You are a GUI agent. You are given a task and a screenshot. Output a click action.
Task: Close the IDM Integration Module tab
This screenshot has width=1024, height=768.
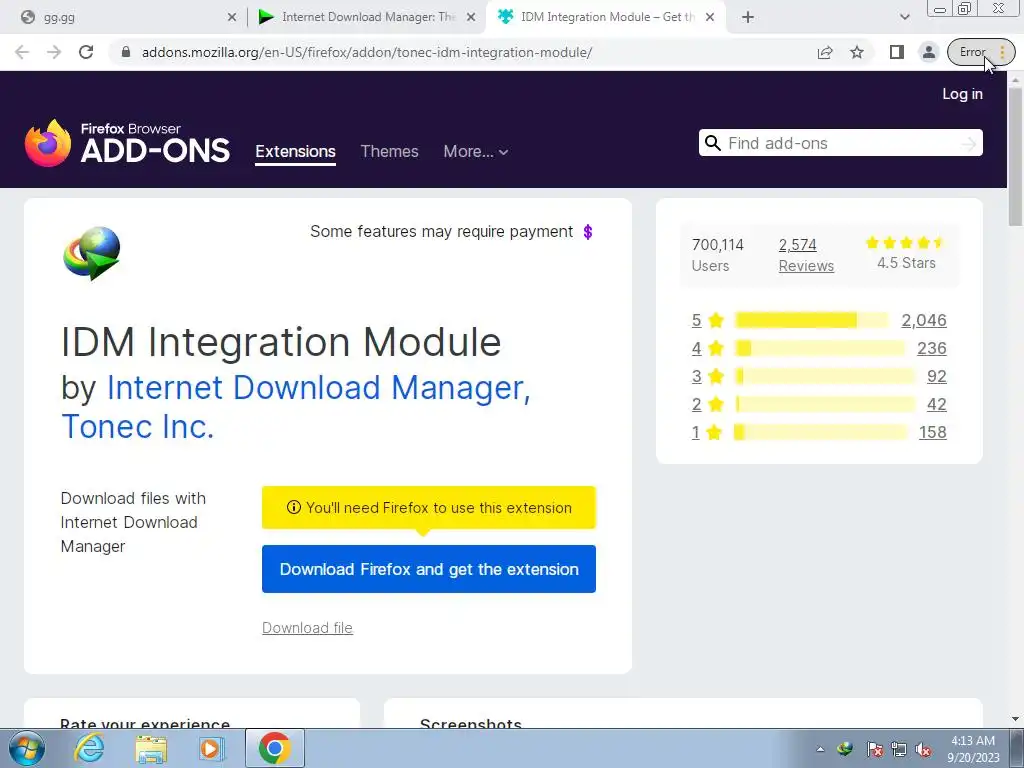(x=710, y=18)
